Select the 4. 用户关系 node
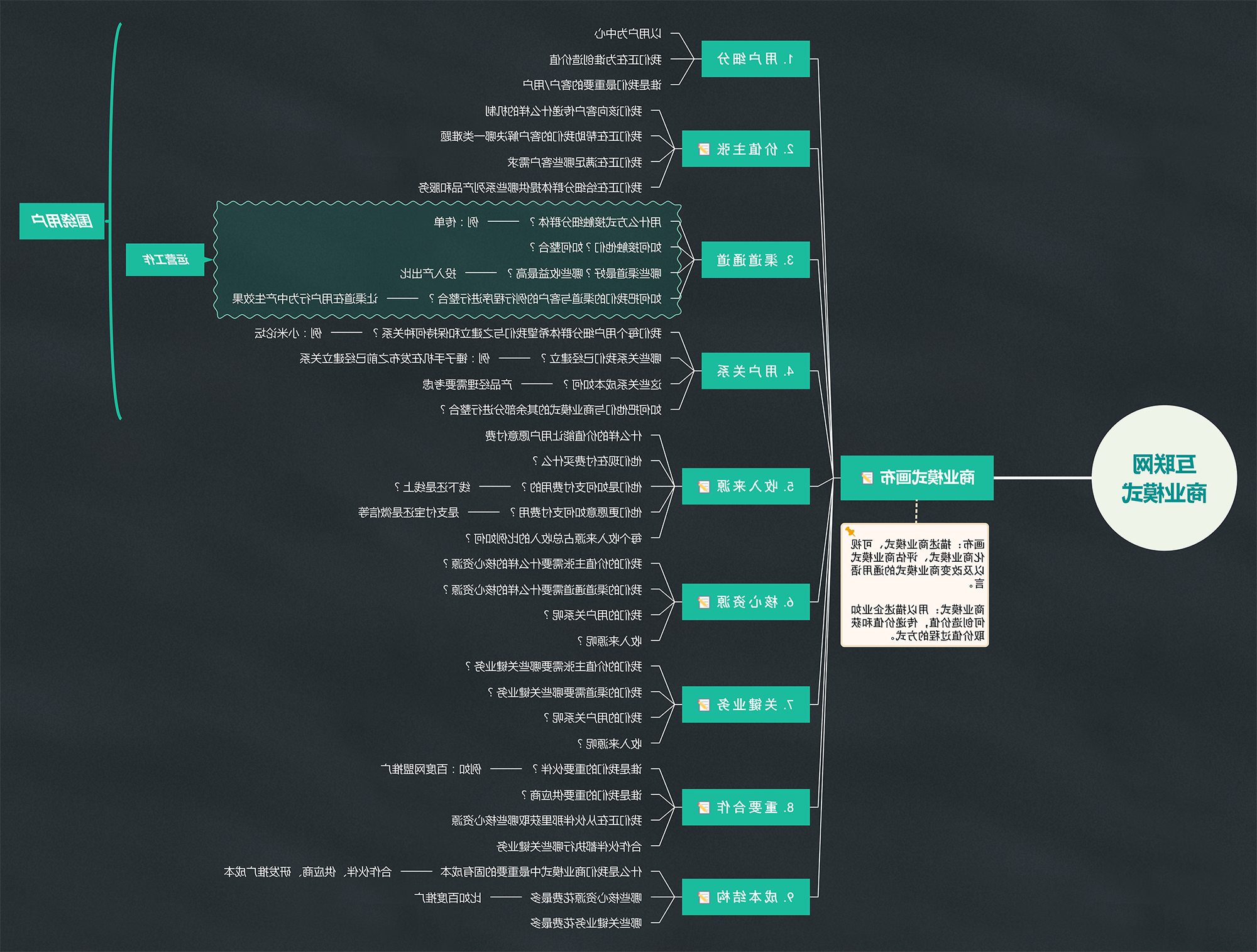The height and width of the screenshot is (952, 1257). [755, 371]
